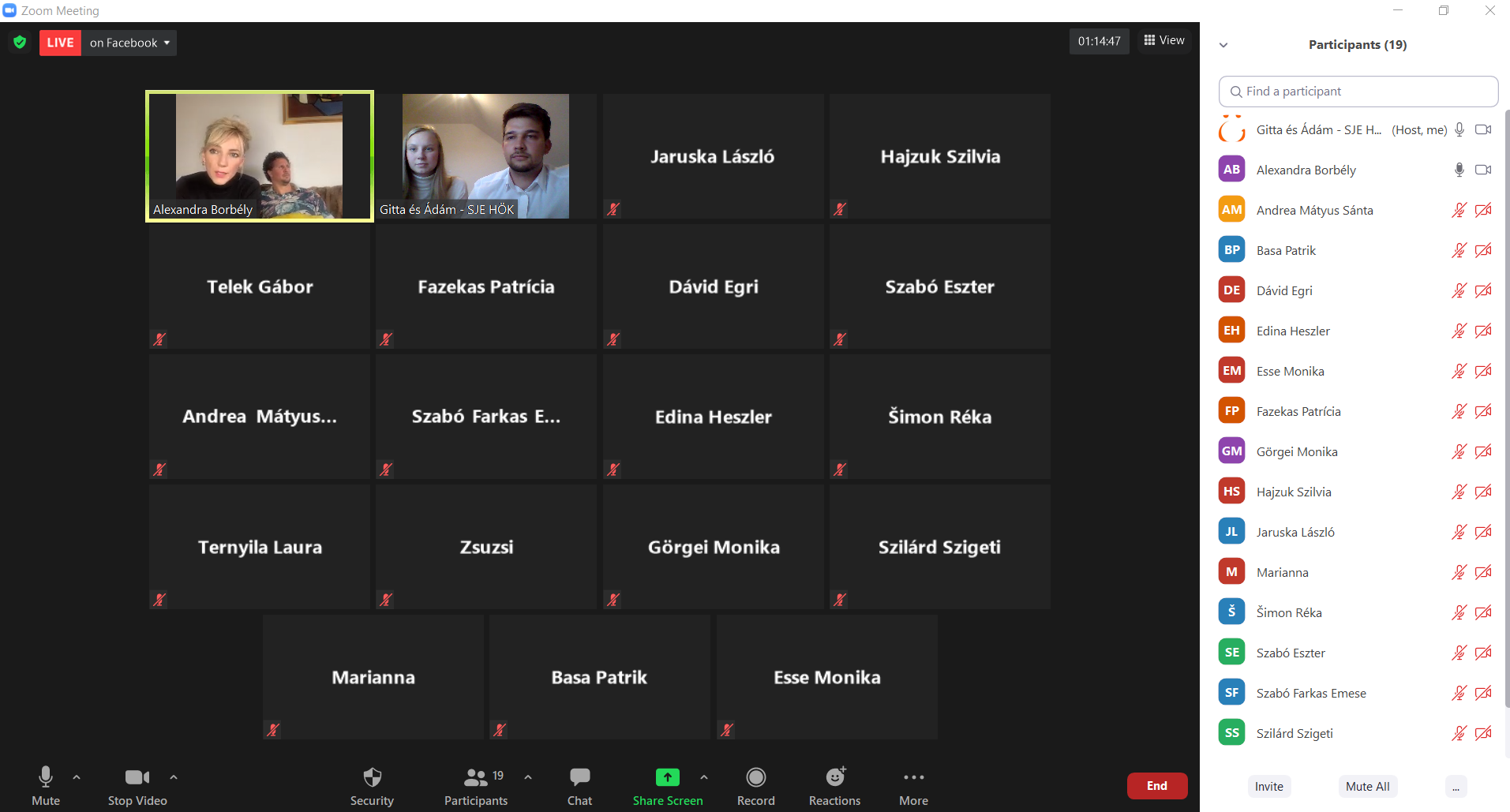This screenshot has height=812, width=1510.
Task: Open the View layout menu
Action: (1164, 40)
